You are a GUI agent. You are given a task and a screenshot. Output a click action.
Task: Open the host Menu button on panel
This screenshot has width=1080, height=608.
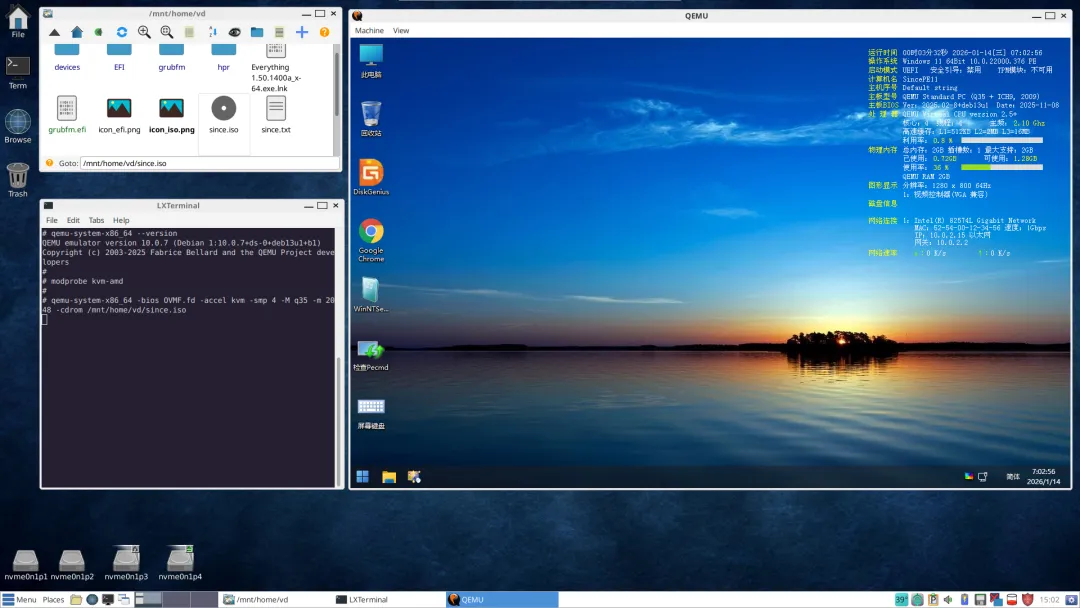point(19,600)
